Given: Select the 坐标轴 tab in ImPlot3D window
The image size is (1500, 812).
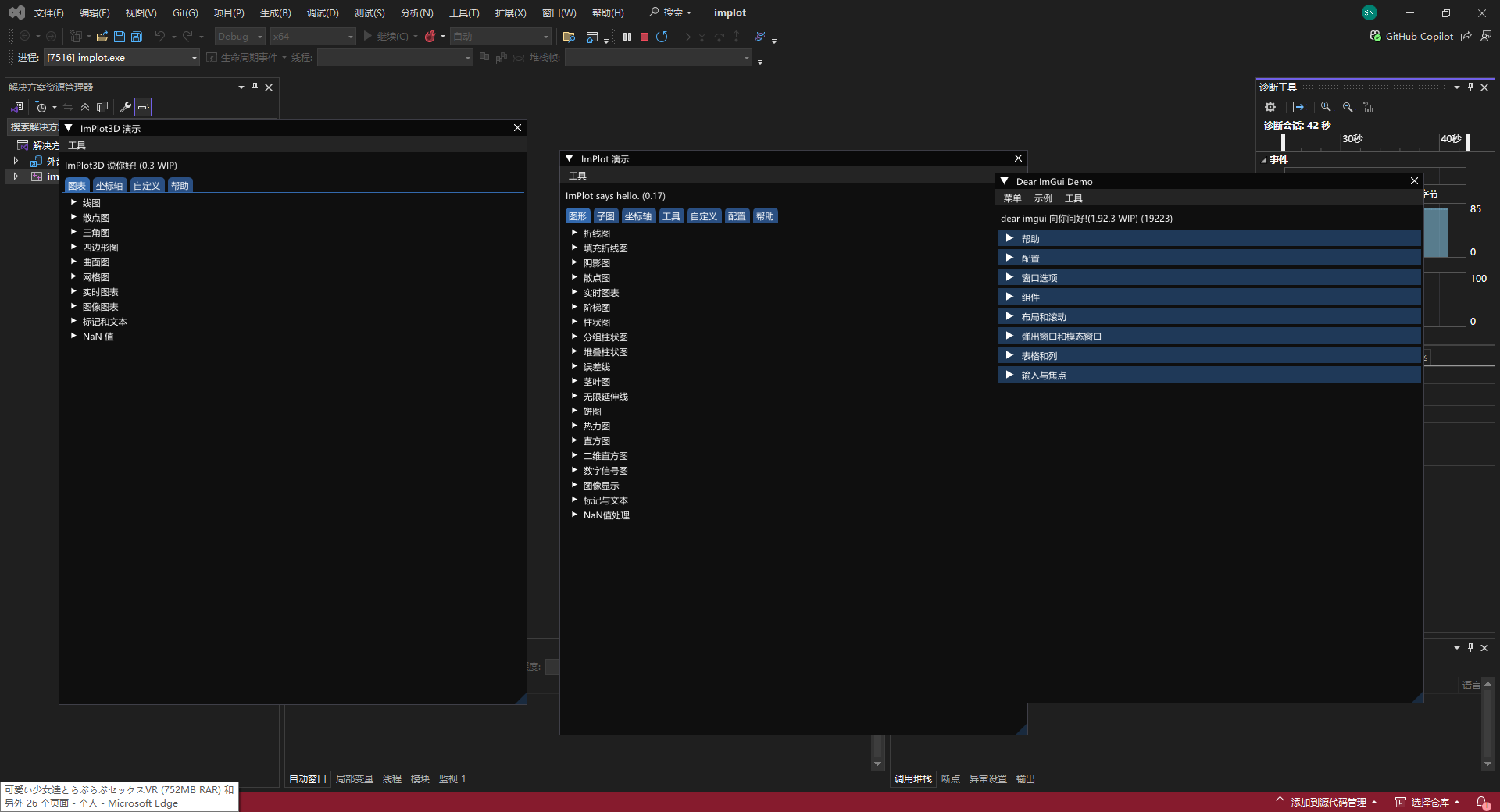Looking at the screenshot, I should (x=109, y=186).
